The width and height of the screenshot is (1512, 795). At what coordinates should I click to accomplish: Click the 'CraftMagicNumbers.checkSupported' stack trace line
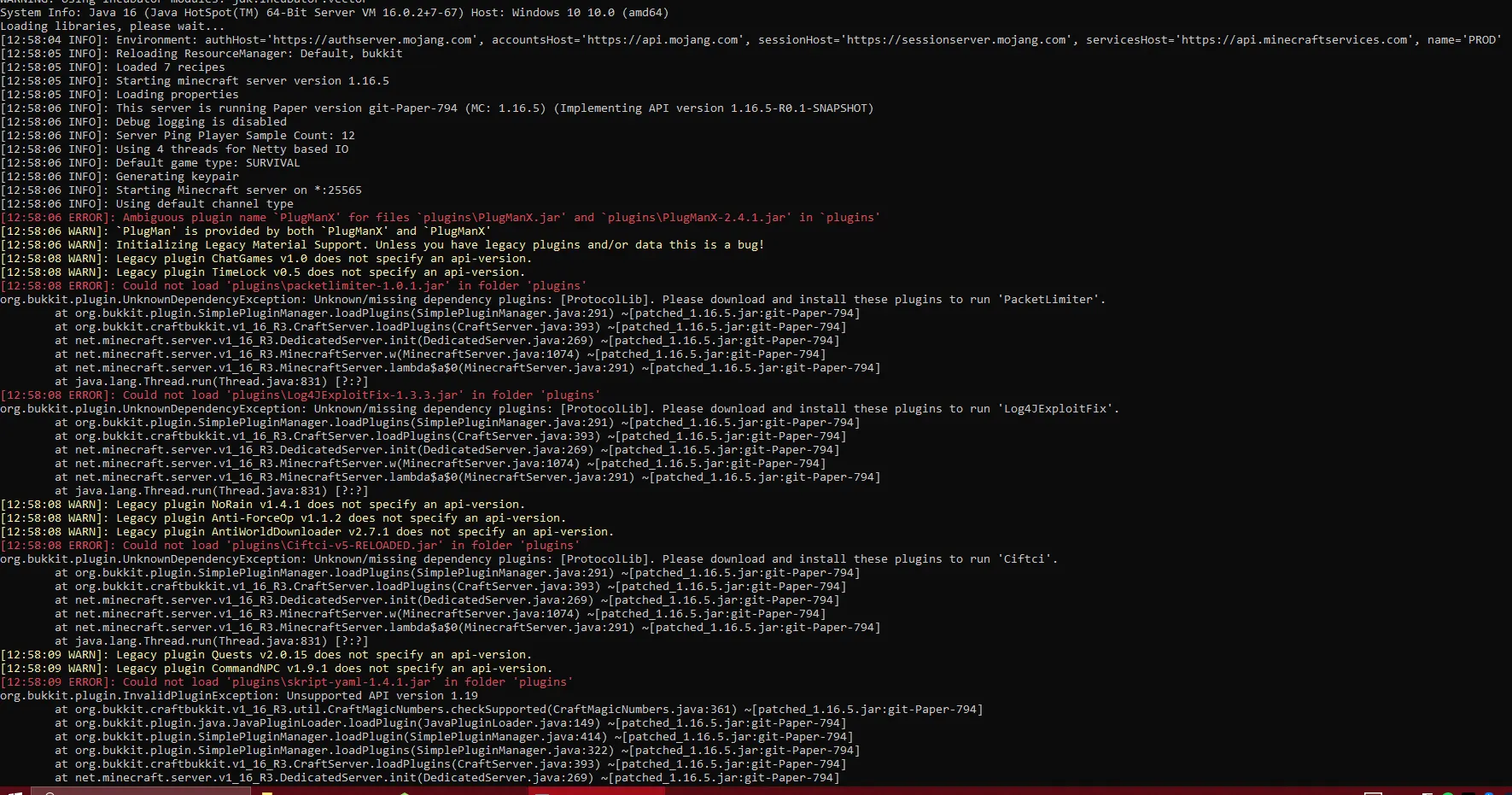519,710
